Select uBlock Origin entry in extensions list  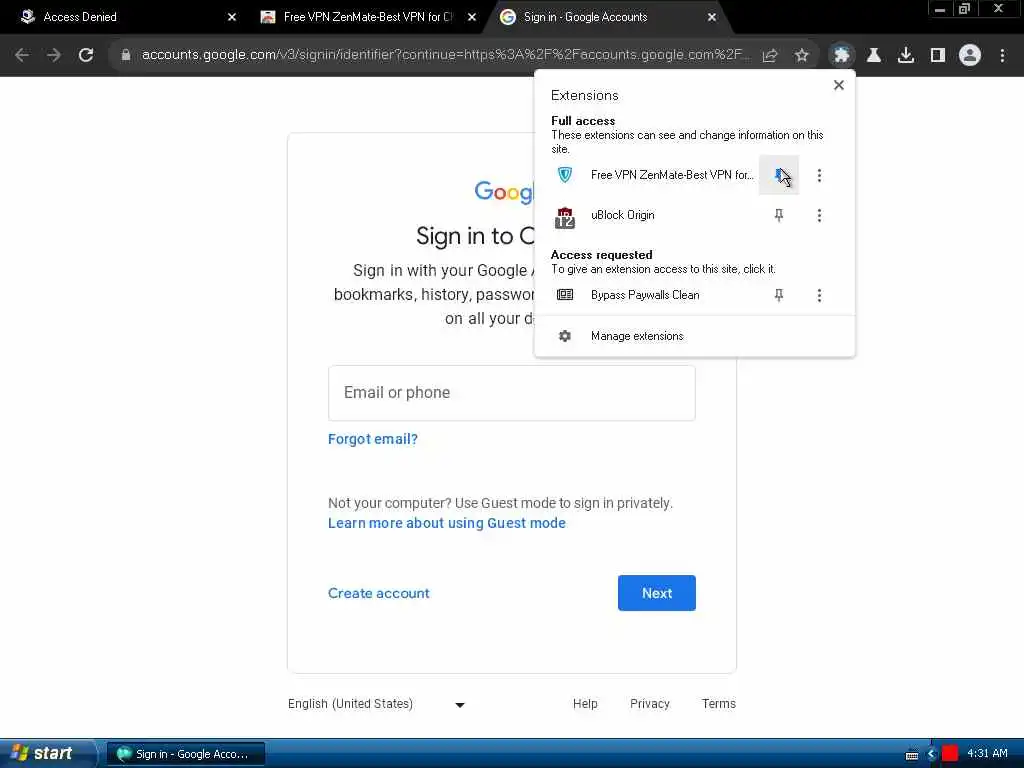[x=622, y=215]
